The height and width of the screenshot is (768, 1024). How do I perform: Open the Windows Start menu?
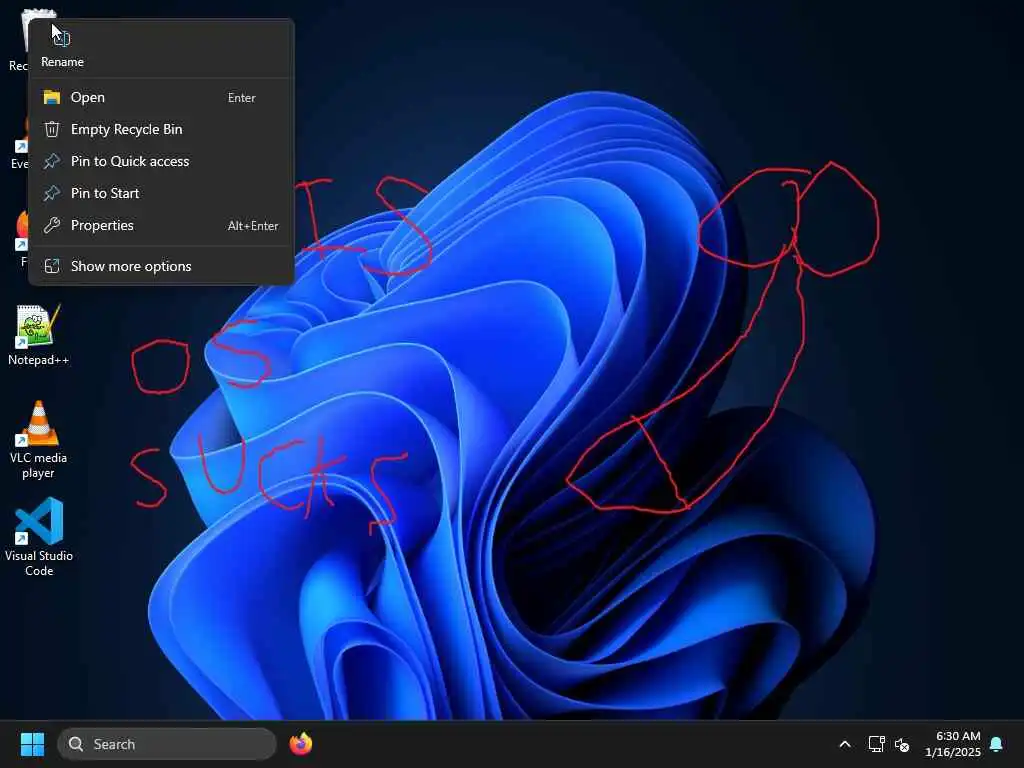32,744
